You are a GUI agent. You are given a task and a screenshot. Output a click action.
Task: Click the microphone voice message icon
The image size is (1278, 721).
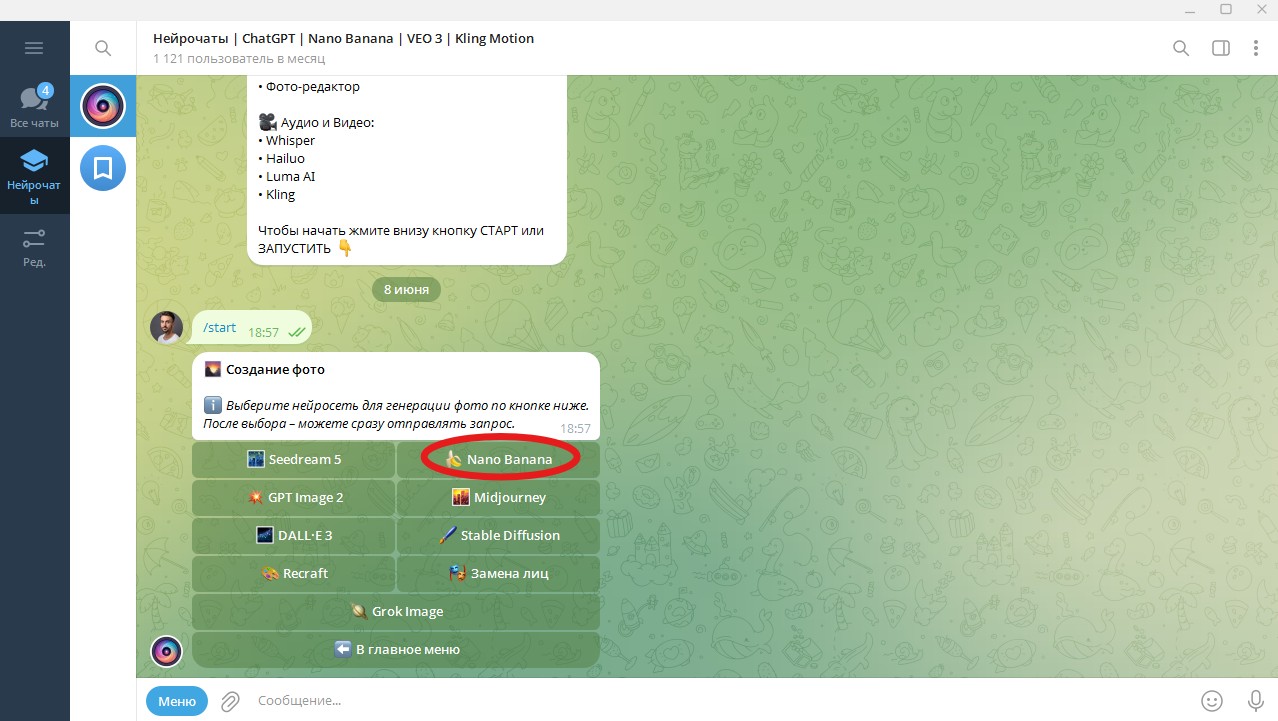pos(1256,701)
